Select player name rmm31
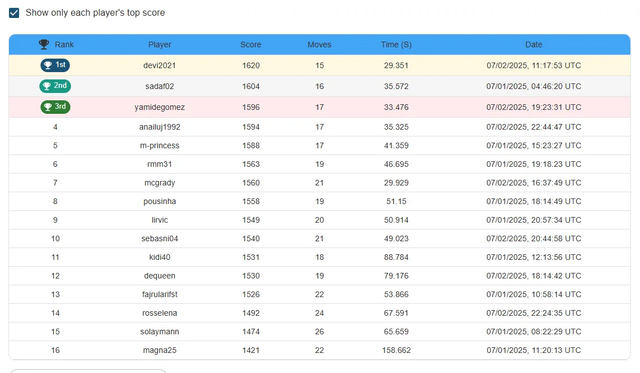Viewport: 640px width, 373px height. [160, 164]
